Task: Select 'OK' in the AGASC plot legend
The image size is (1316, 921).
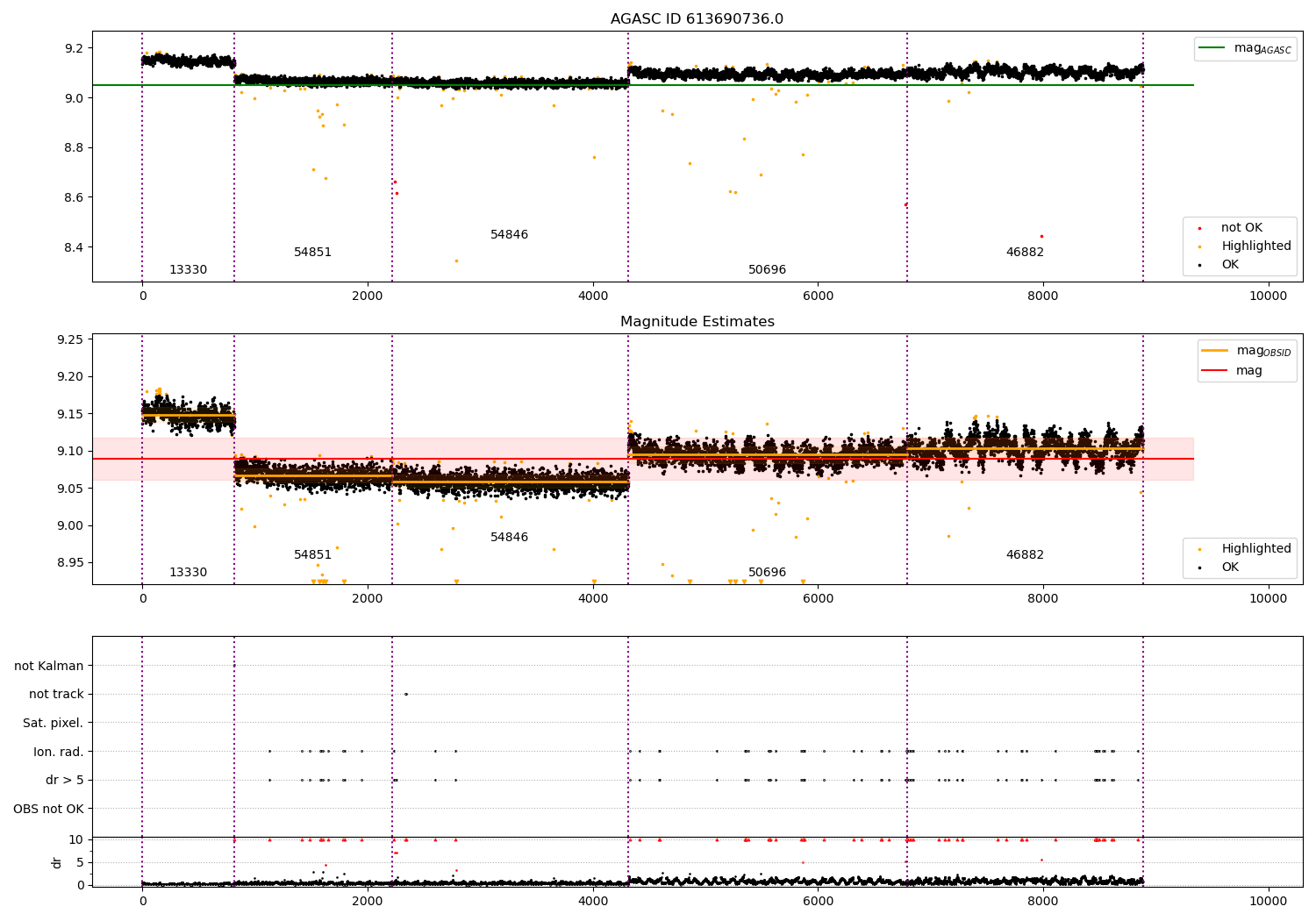Action: 1230,265
